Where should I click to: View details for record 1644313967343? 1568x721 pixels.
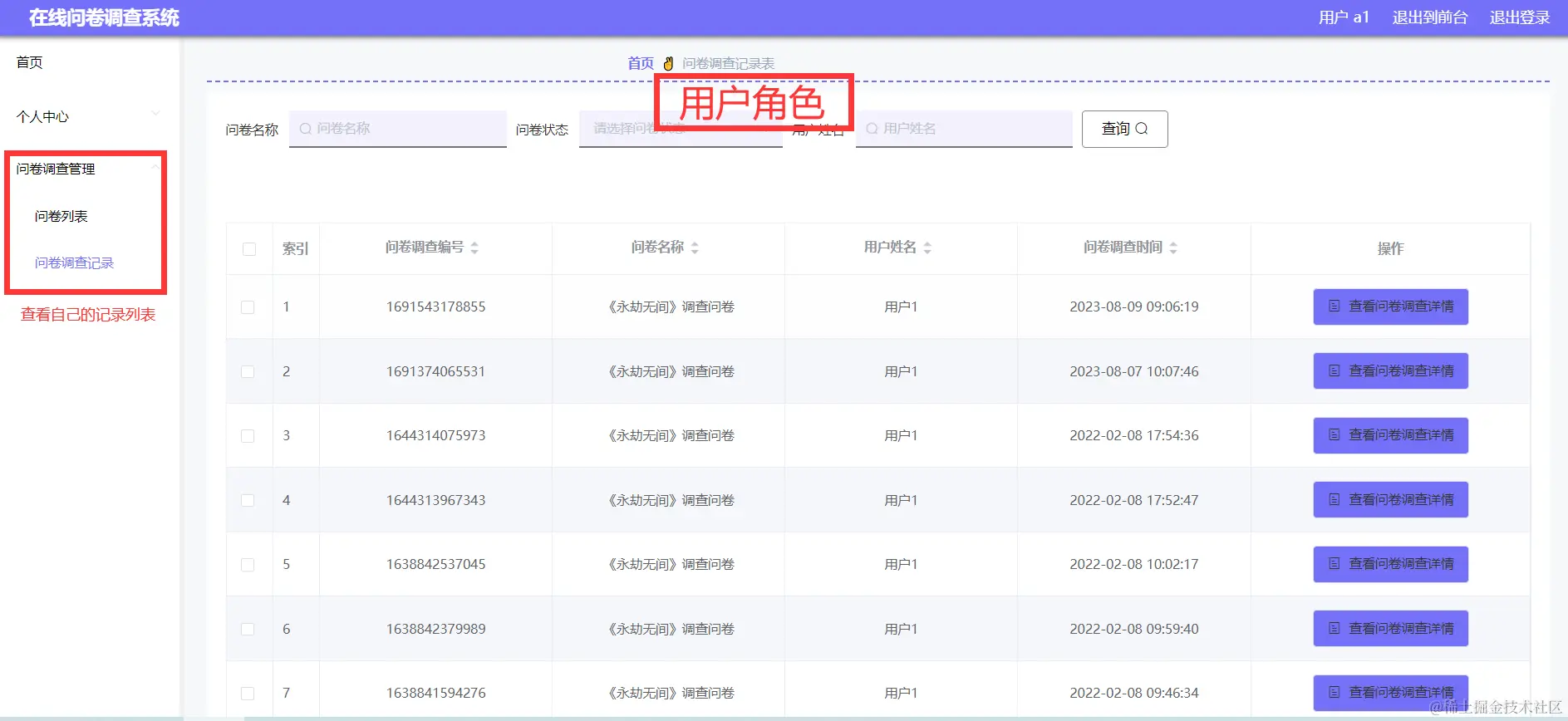(1391, 499)
